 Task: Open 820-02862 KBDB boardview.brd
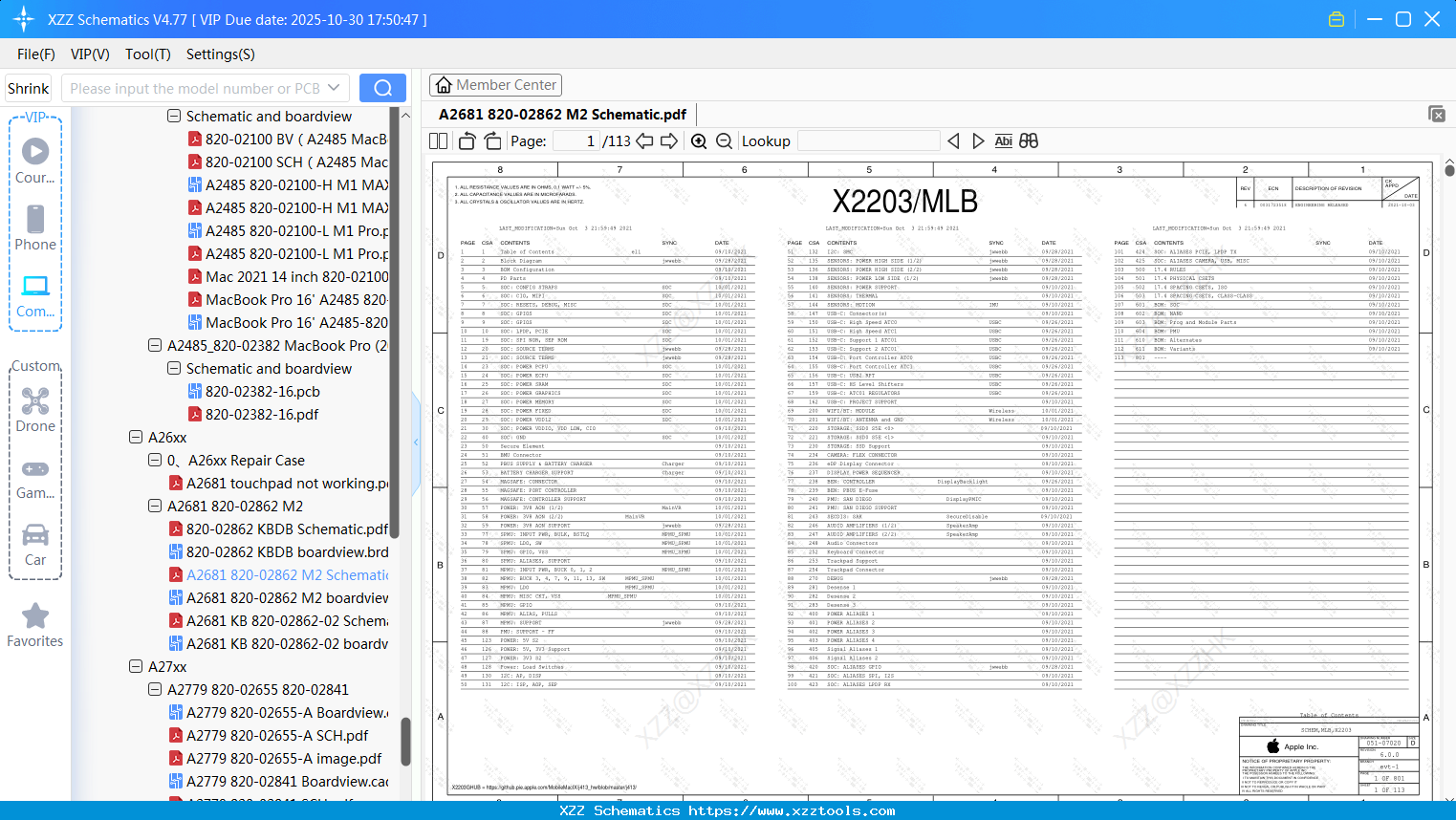(x=278, y=551)
